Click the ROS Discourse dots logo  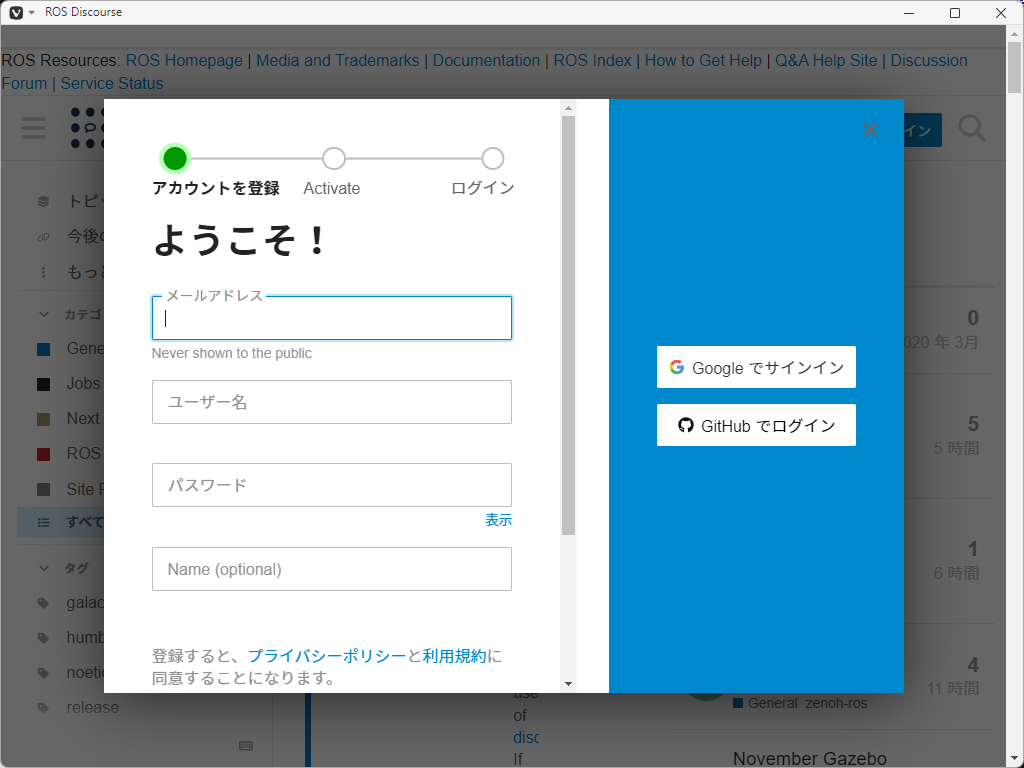pos(87,128)
